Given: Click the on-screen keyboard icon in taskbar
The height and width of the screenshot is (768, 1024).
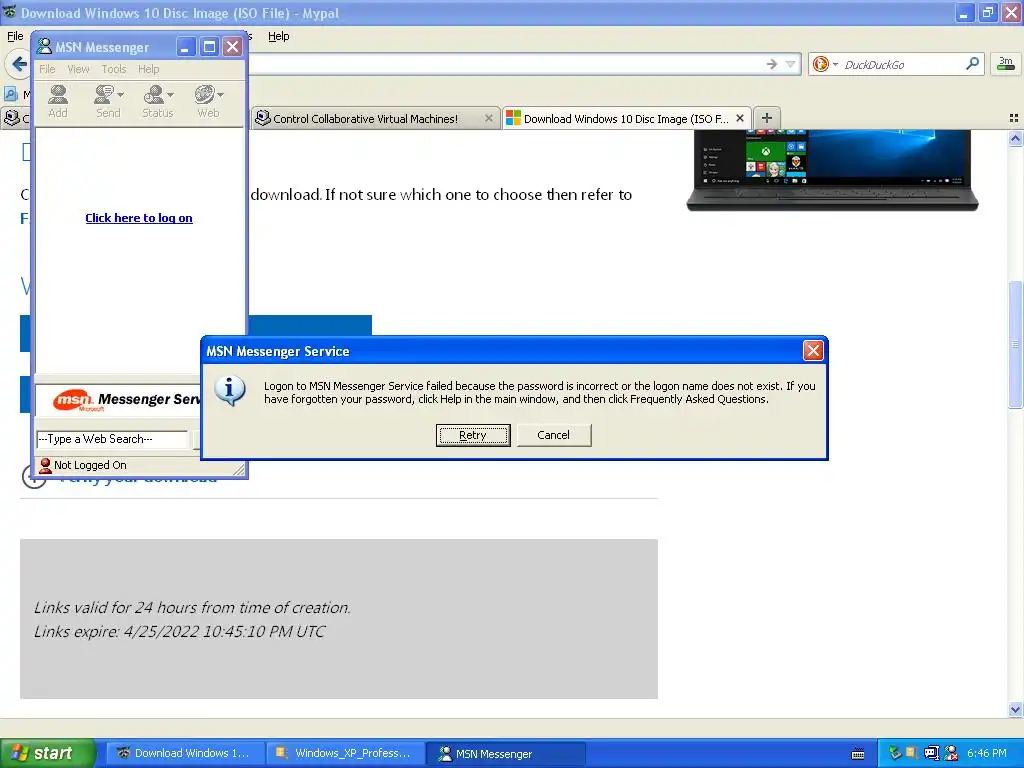Looking at the screenshot, I should click(858, 754).
